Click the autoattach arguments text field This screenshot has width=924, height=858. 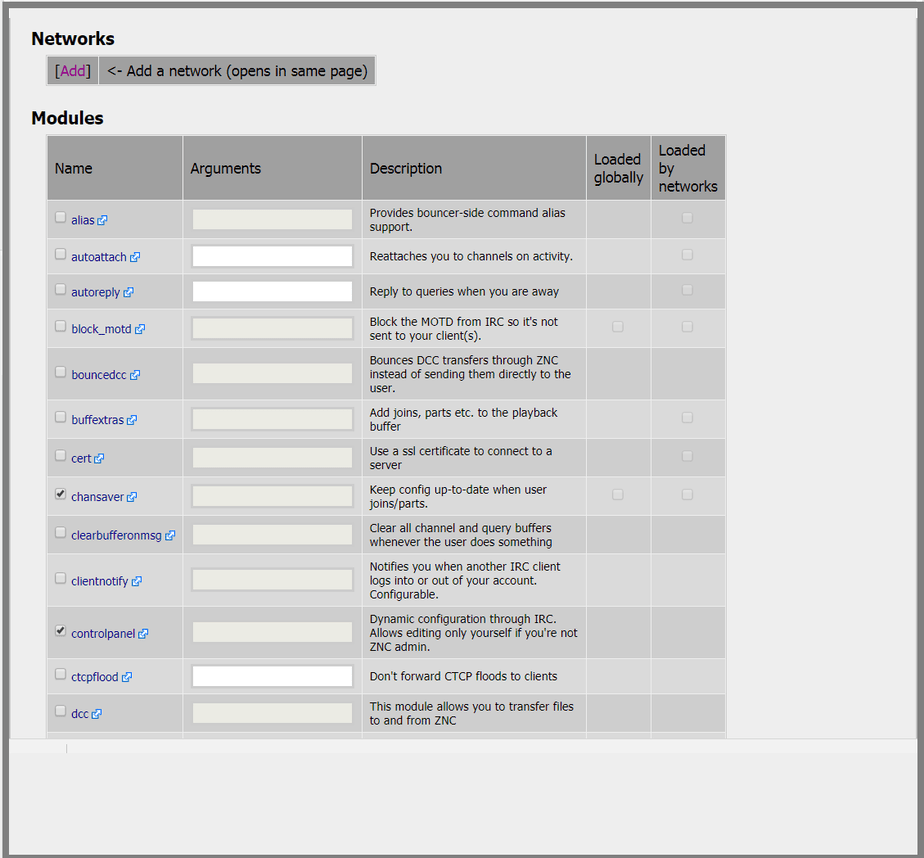272,256
